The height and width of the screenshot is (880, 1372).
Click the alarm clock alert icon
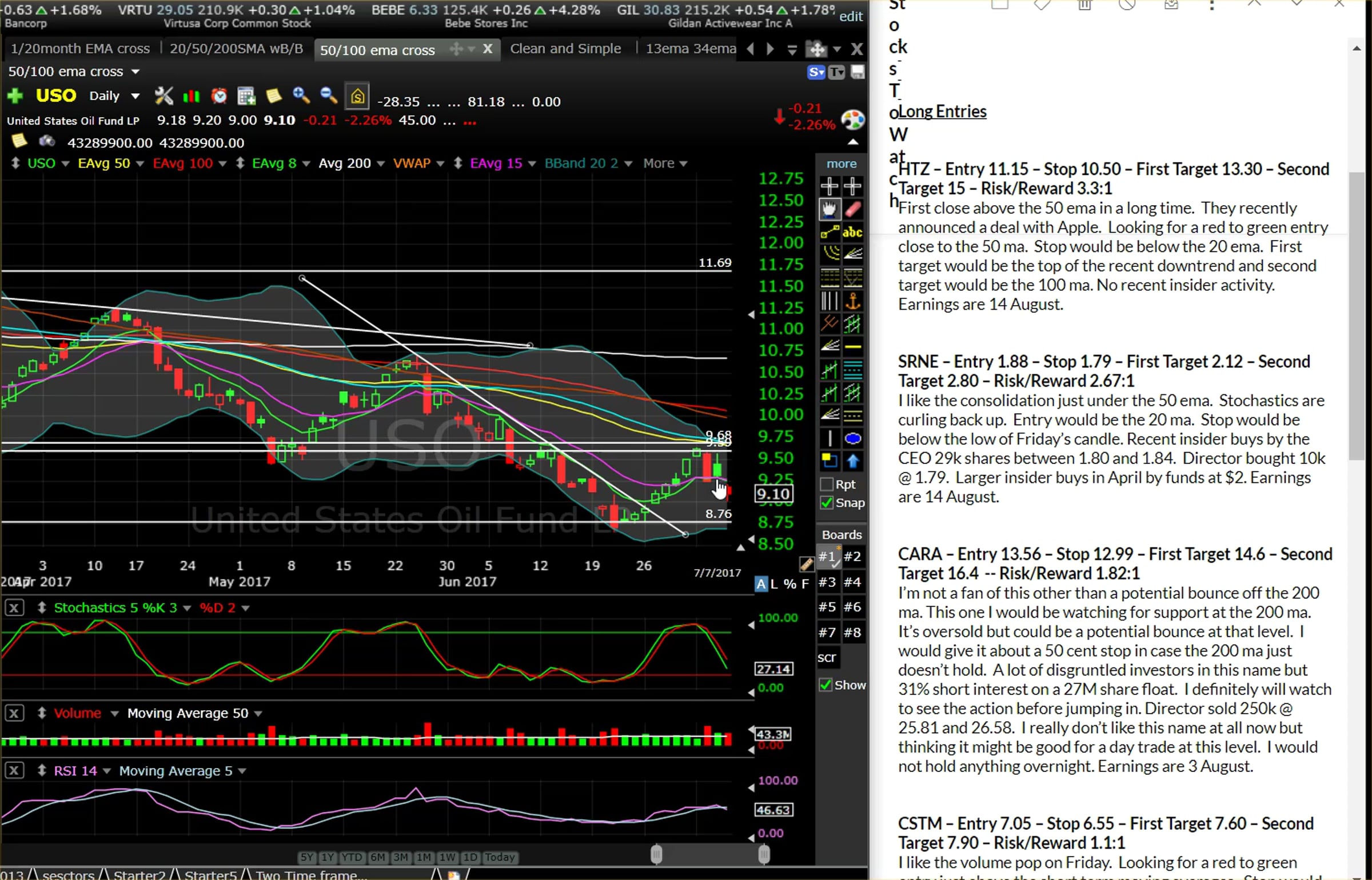[x=219, y=96]
